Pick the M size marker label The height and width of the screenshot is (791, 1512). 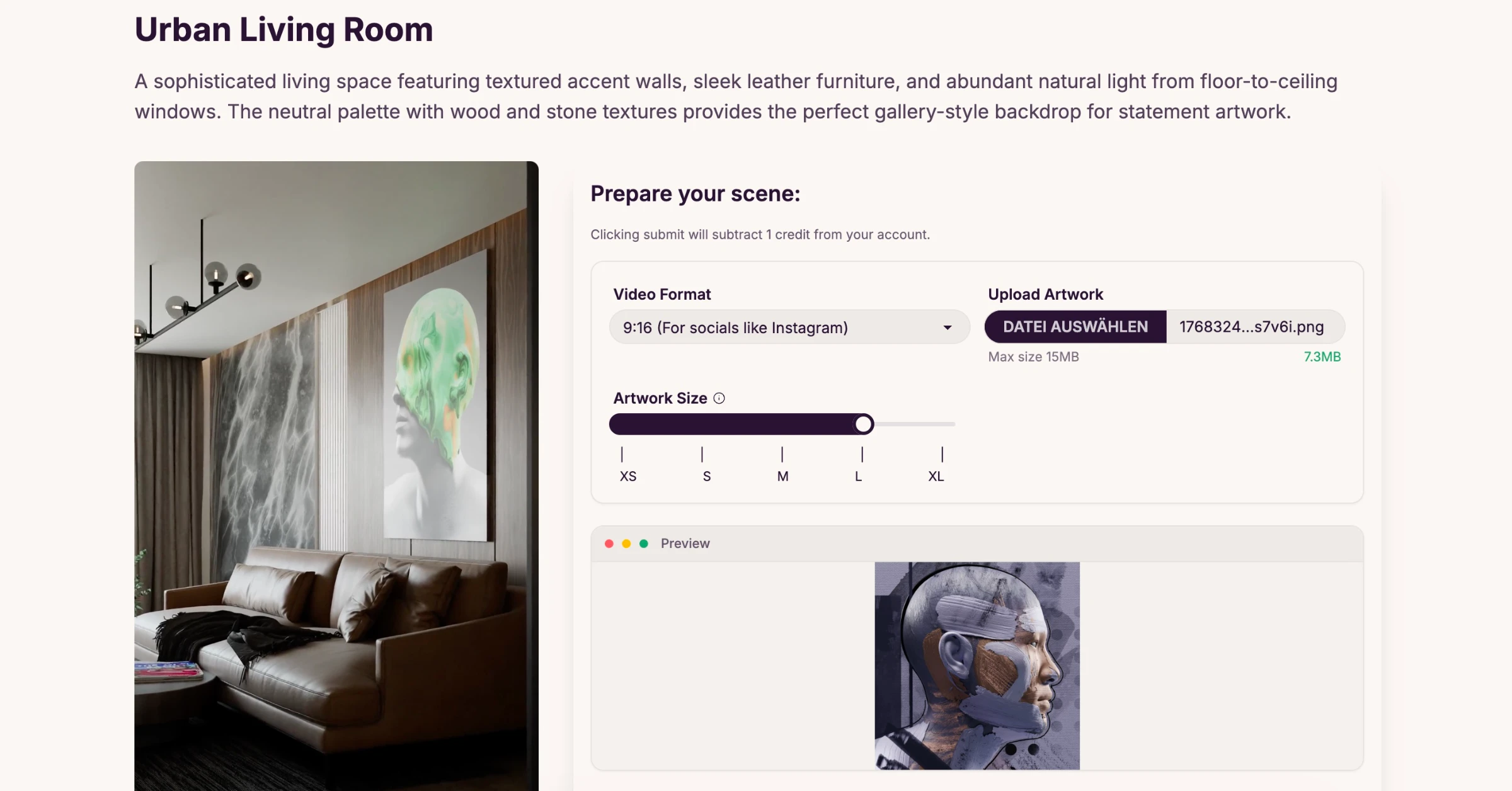(782, 476)
